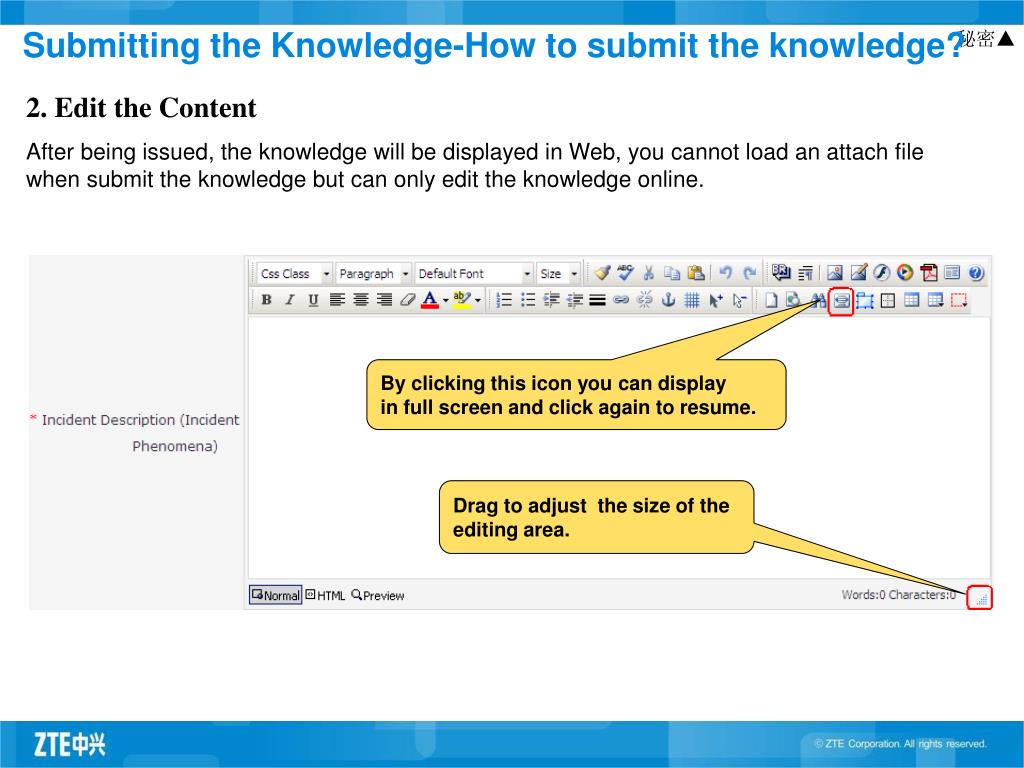Create a new blank document

(771, 300)
